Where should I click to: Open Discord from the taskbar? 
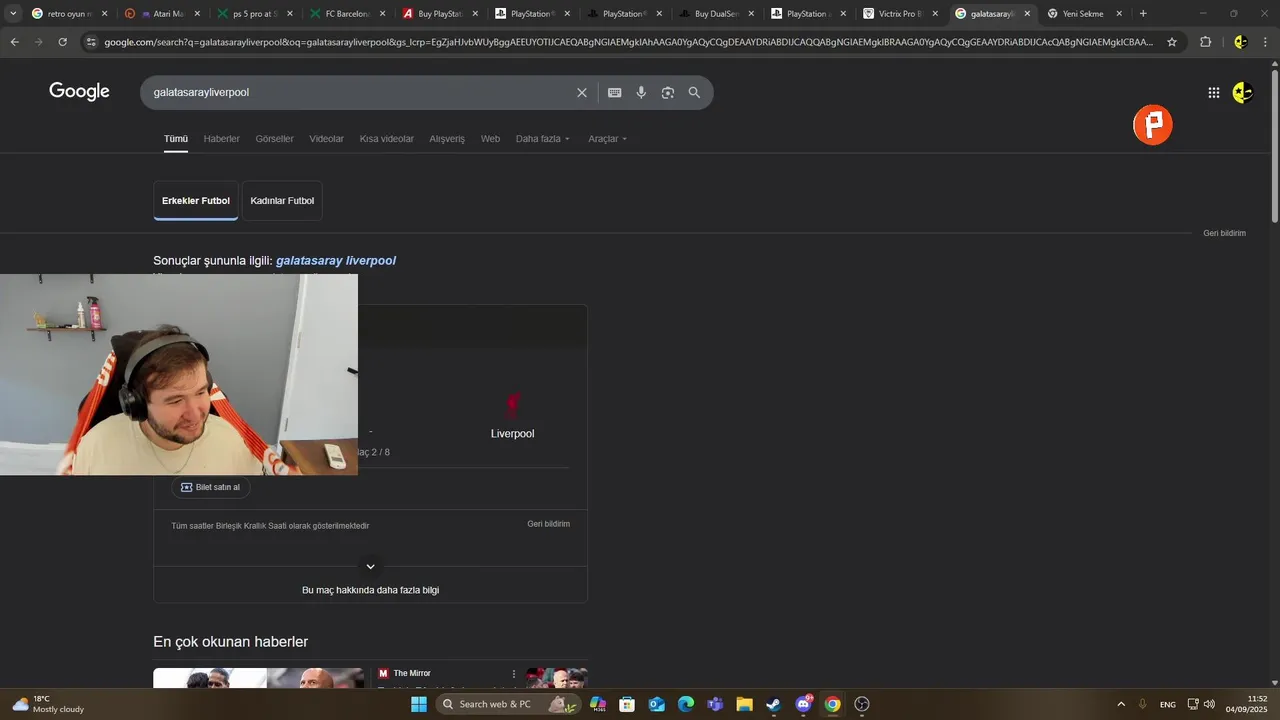point(803,704)
